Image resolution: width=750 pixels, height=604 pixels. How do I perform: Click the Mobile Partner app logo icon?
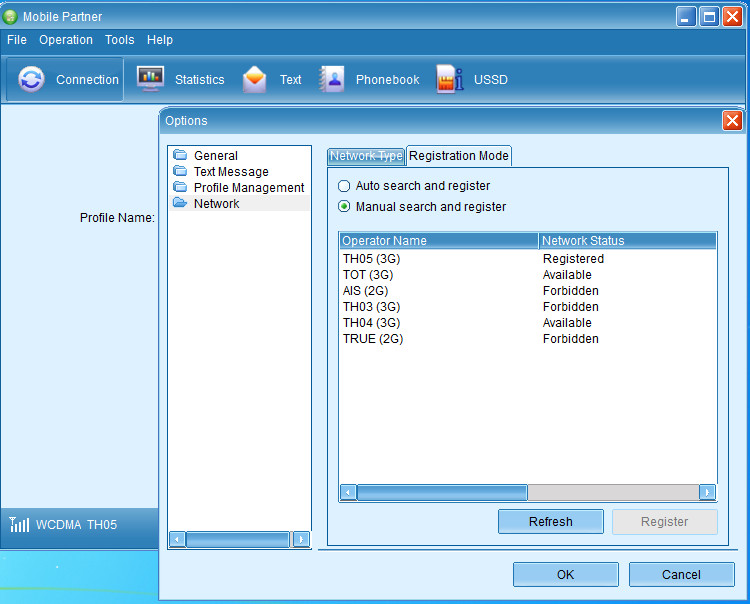(10, 17)
